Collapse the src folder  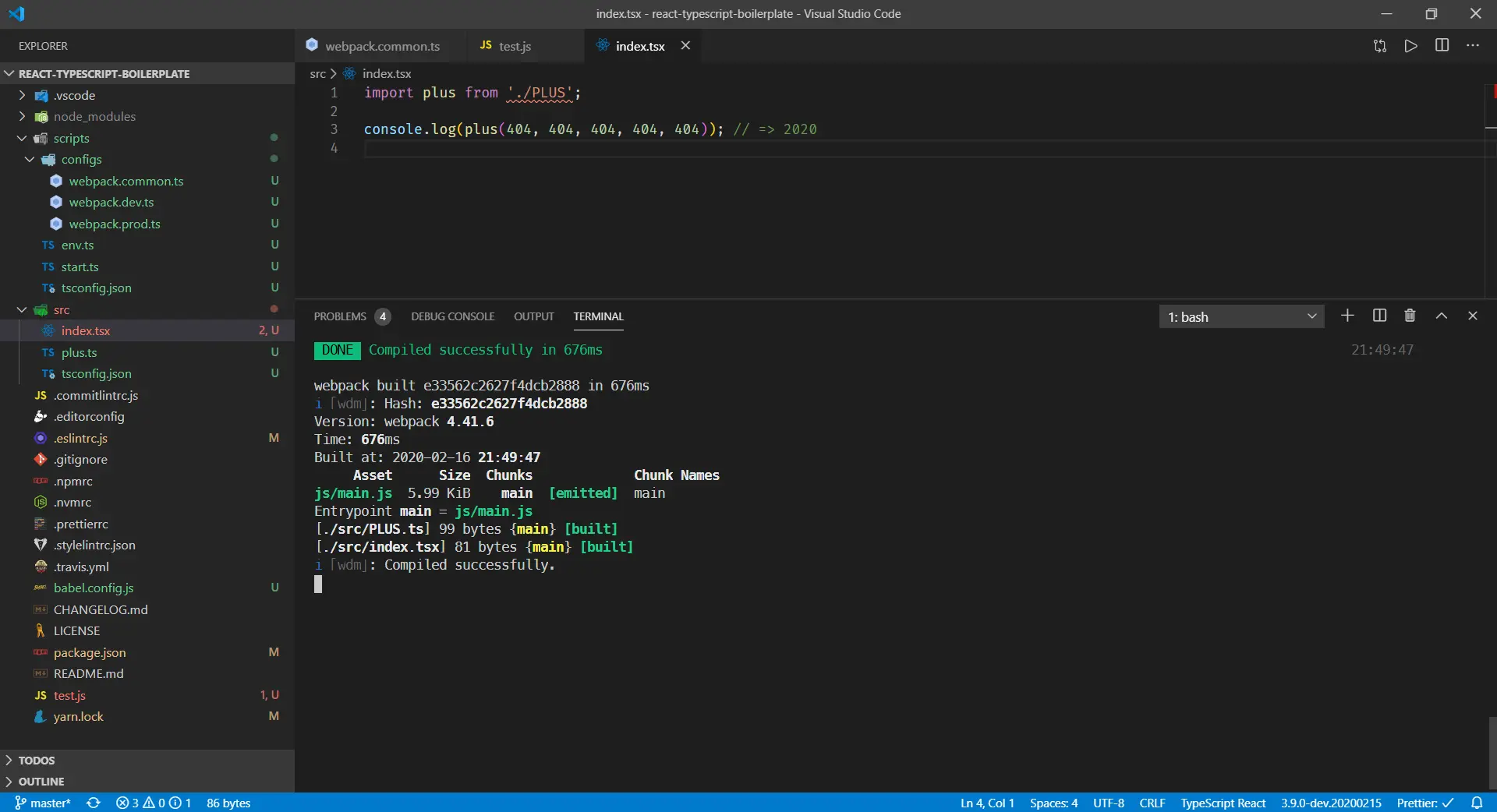pos(147,309)
